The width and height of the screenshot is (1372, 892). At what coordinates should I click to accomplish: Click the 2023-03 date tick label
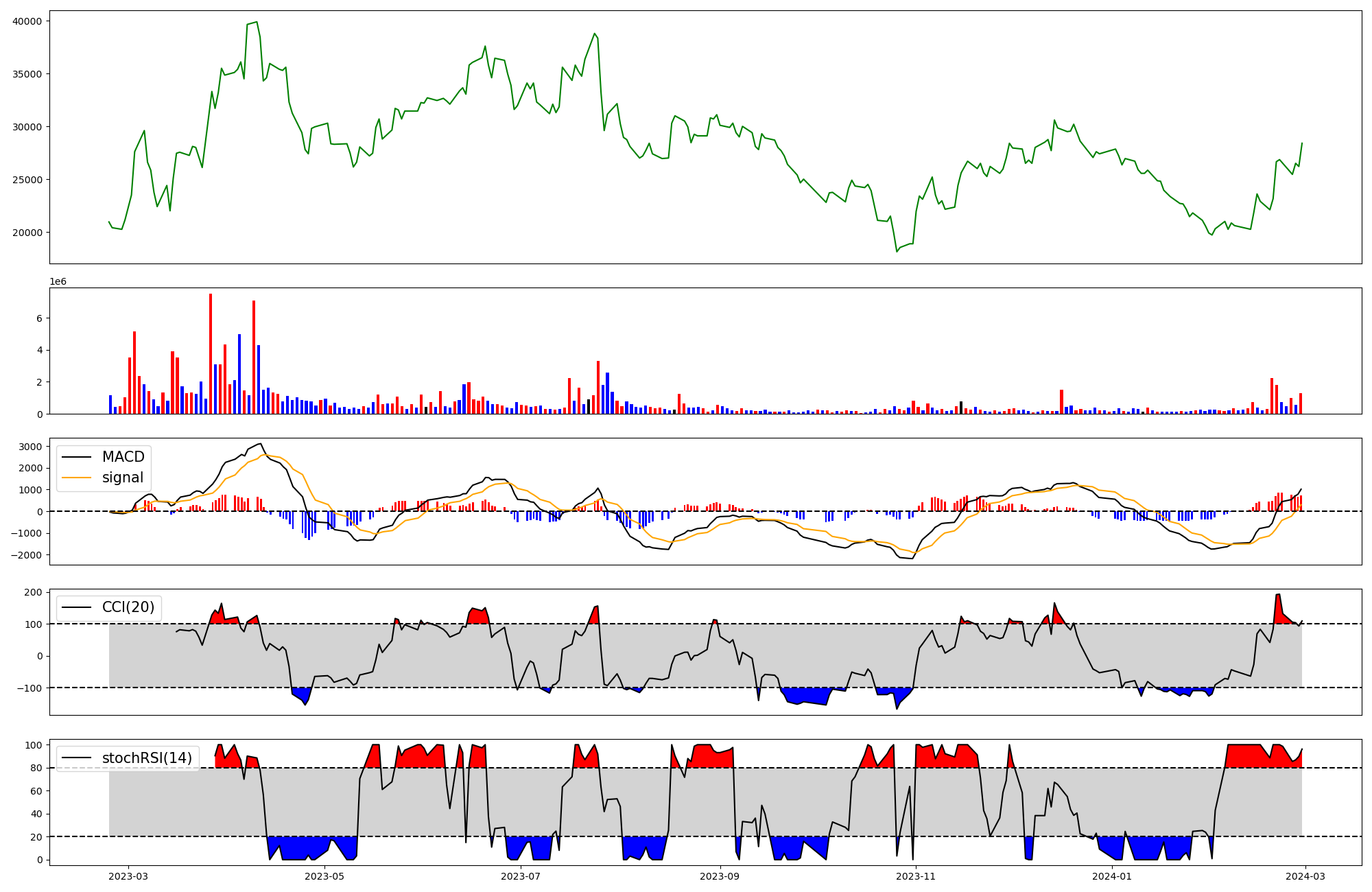128,876
